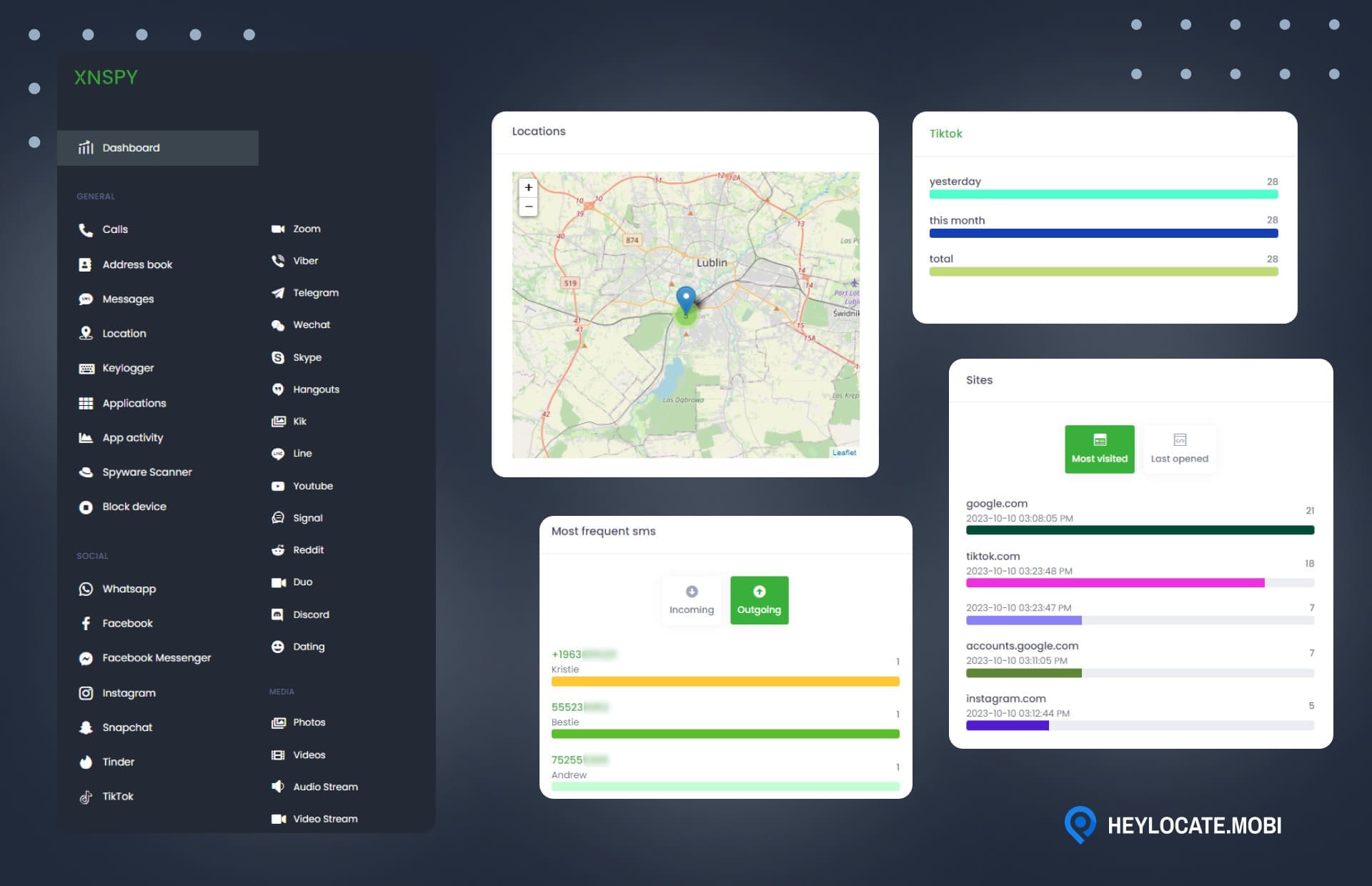Click the Reddit alien icon
Viewport: 1372px width, 886px height.
tap(278, 550)
